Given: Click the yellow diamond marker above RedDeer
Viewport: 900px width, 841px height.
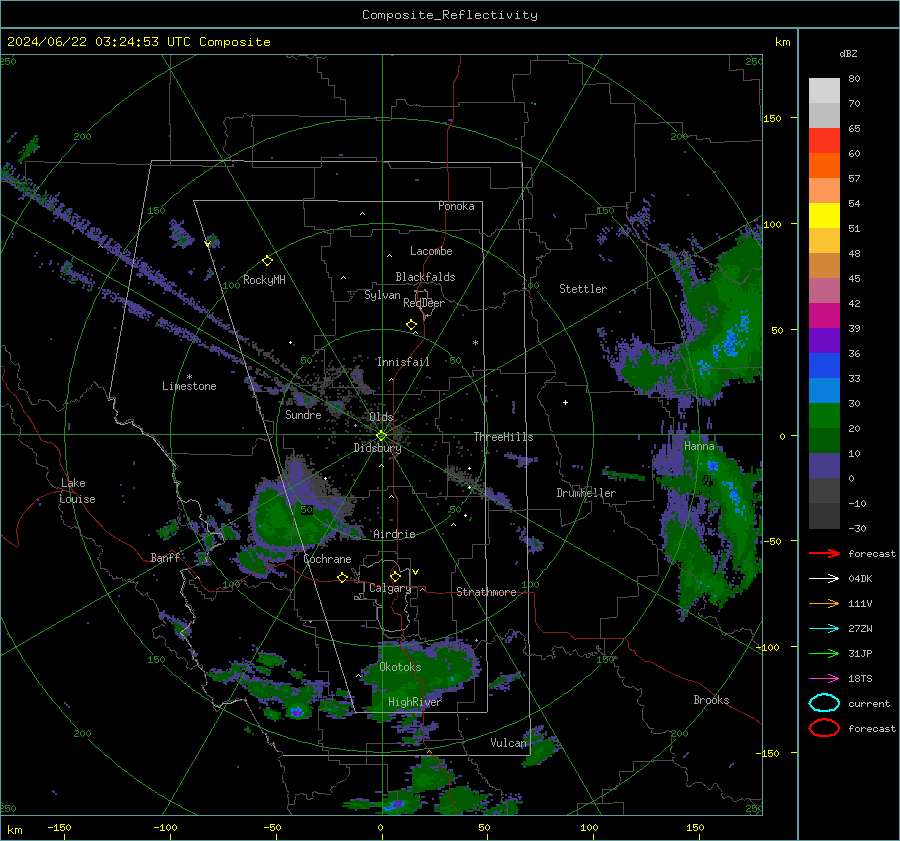Looking at the screenshot, I should pyautogui.click(x=411, y=325).
